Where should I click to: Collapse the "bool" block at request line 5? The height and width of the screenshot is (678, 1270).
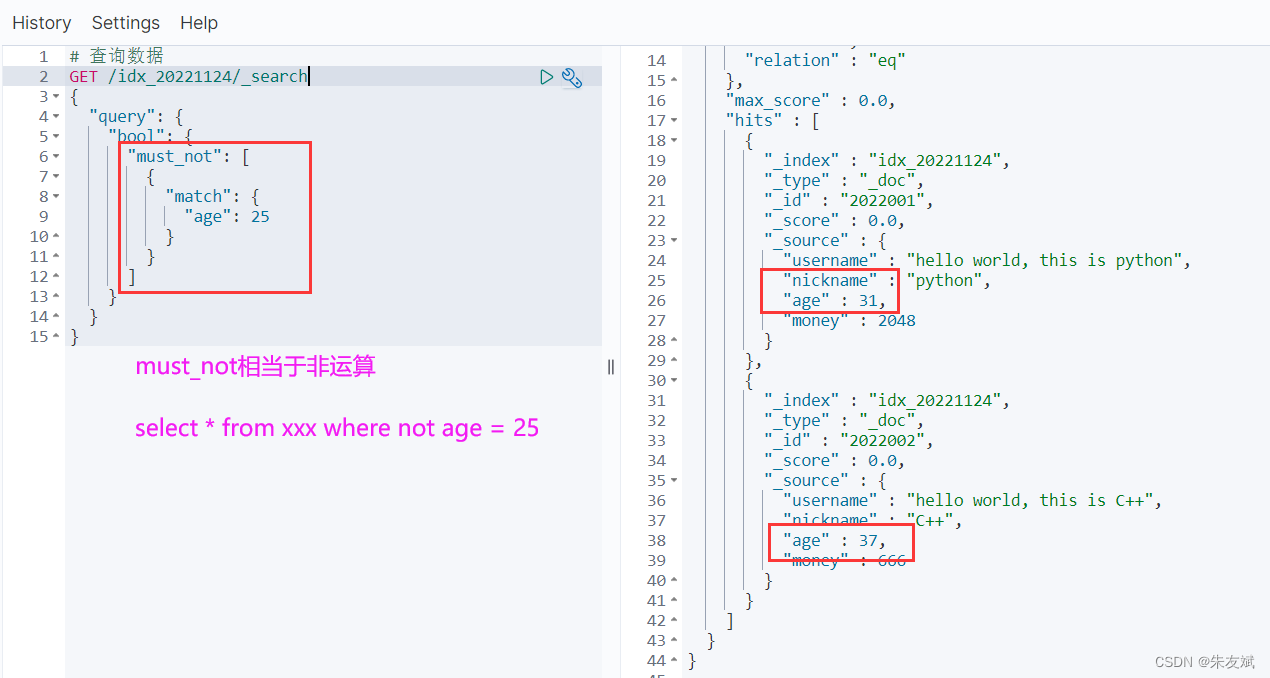56,137
